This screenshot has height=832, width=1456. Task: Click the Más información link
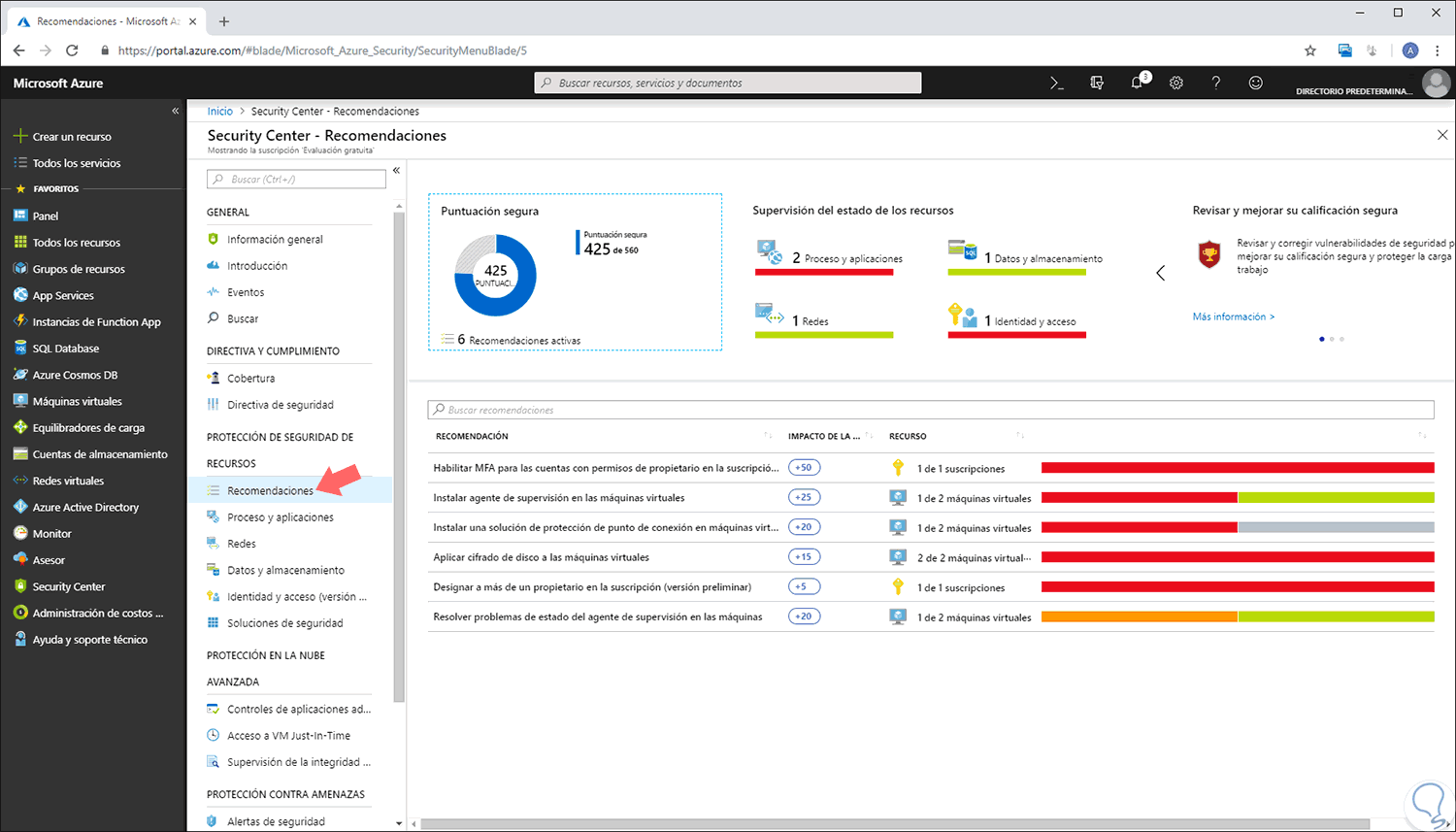pyautogui.click(x=1234, y=316)
